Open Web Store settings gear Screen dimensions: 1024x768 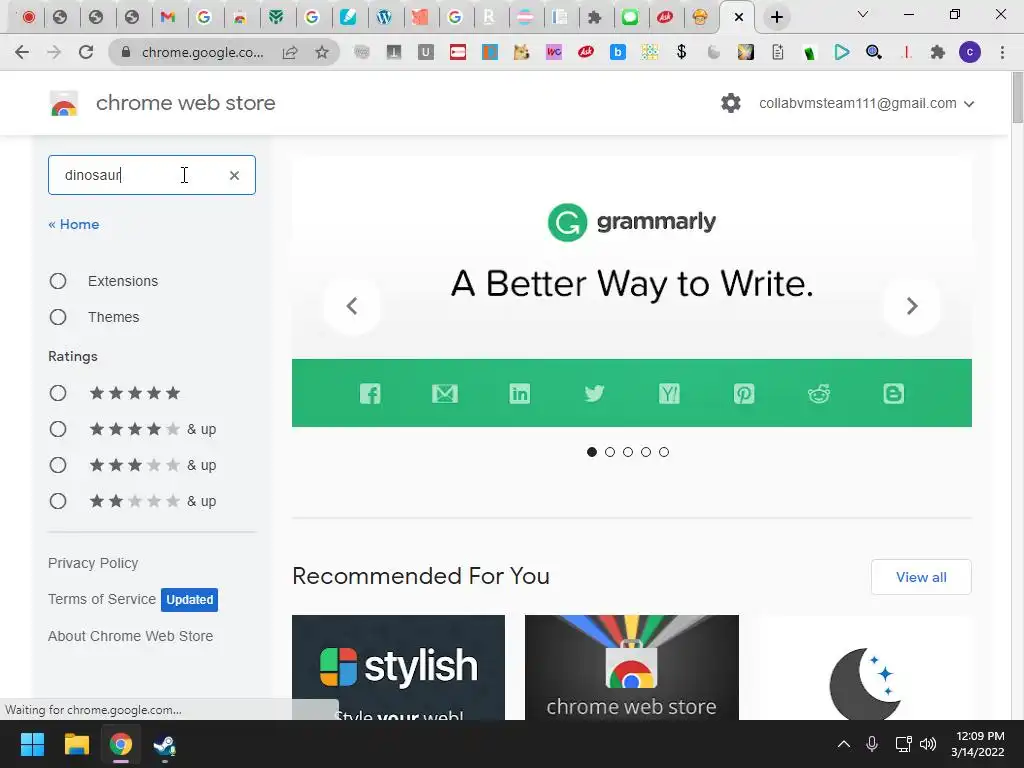pos(731,103)
